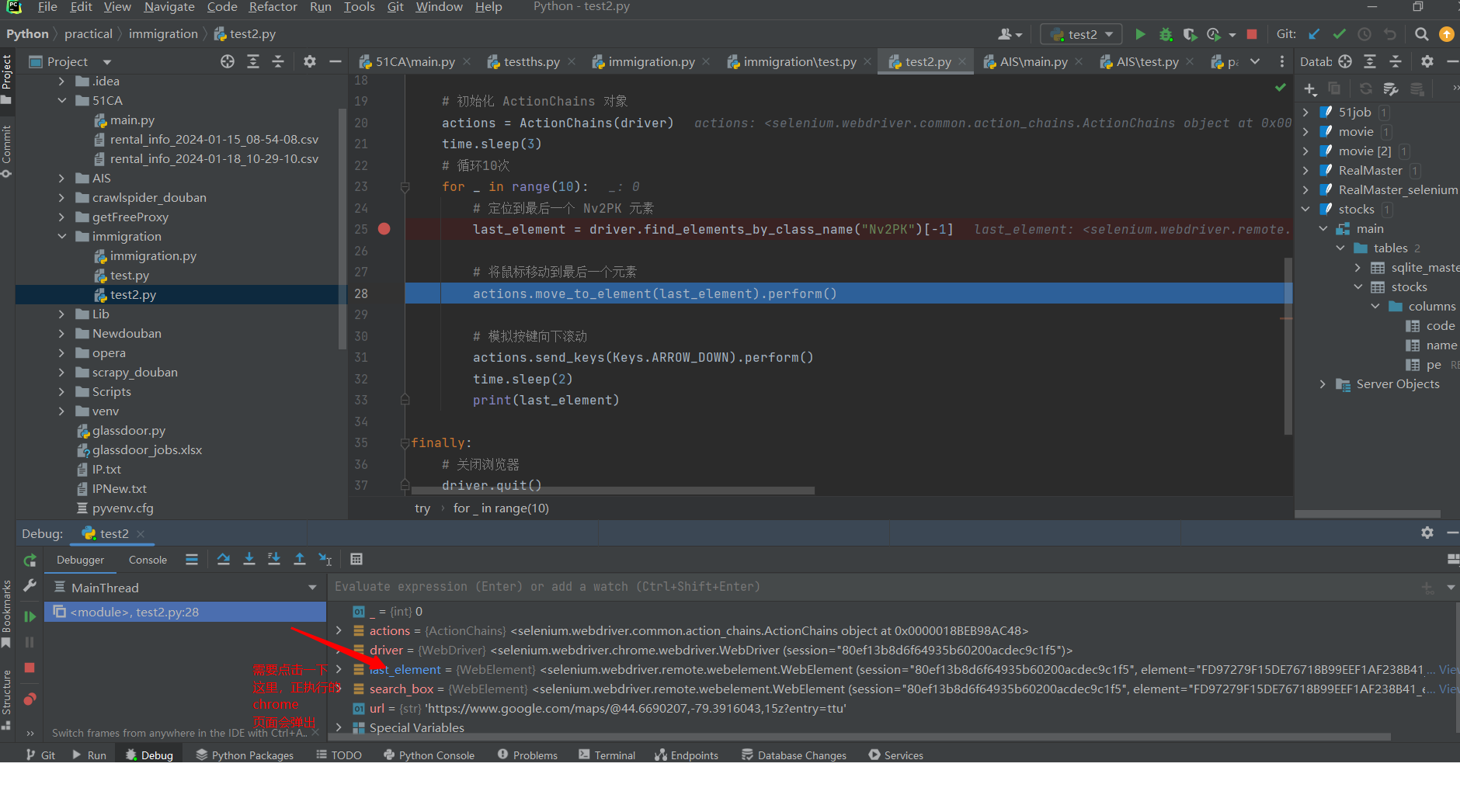Collapse the immigration folder in Project tree
The height and width of the screenshot is (812, 1460).
coord(62,236)
